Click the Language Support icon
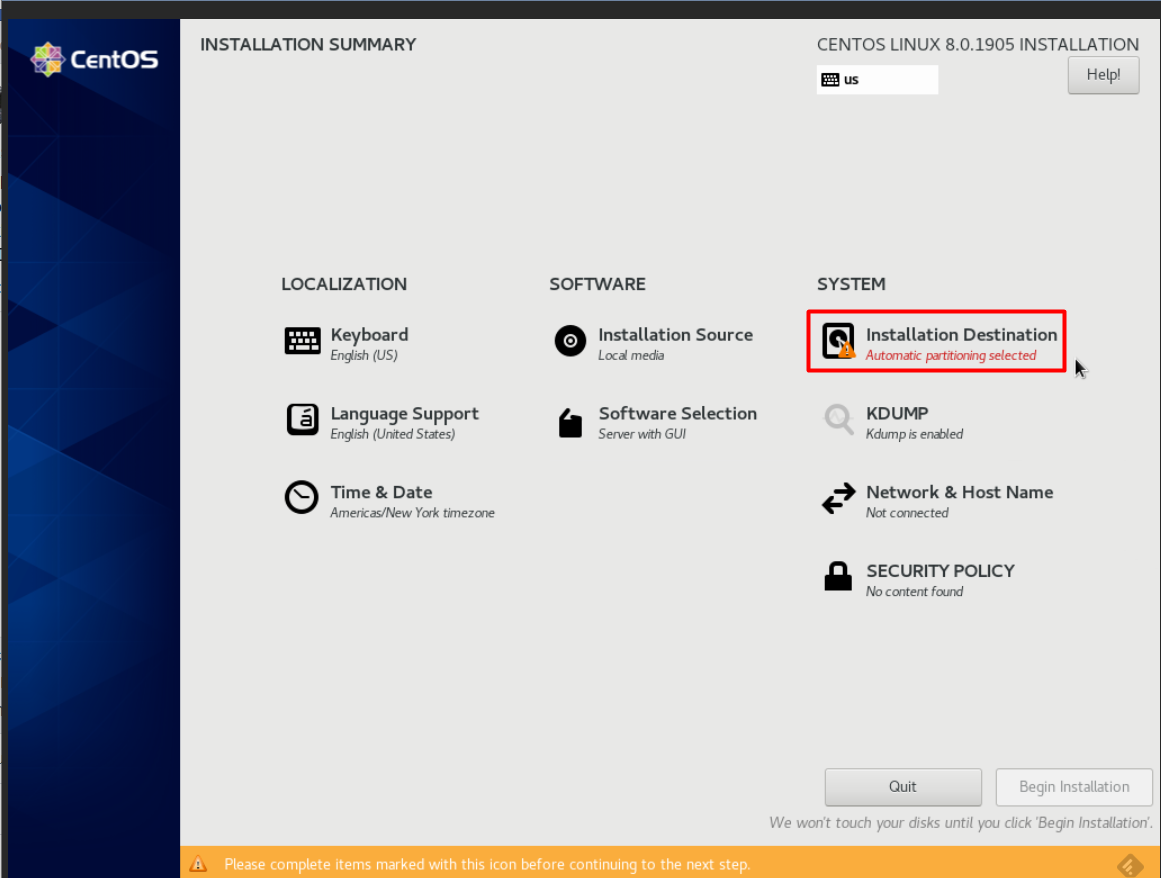Viewport: 1161px width, 878px height. 302,420
